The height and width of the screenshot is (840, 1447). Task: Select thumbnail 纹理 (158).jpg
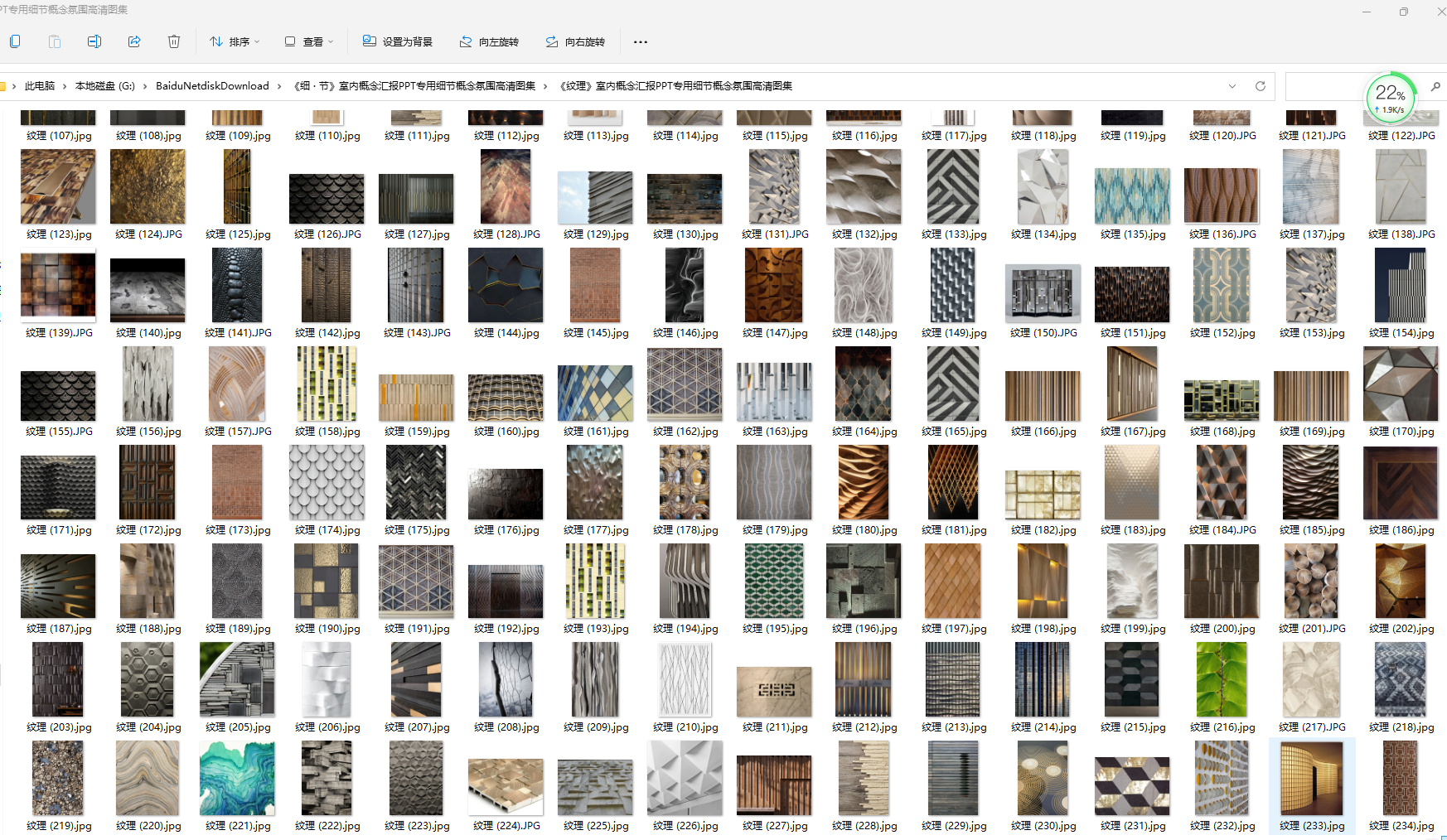pos(327,384)
